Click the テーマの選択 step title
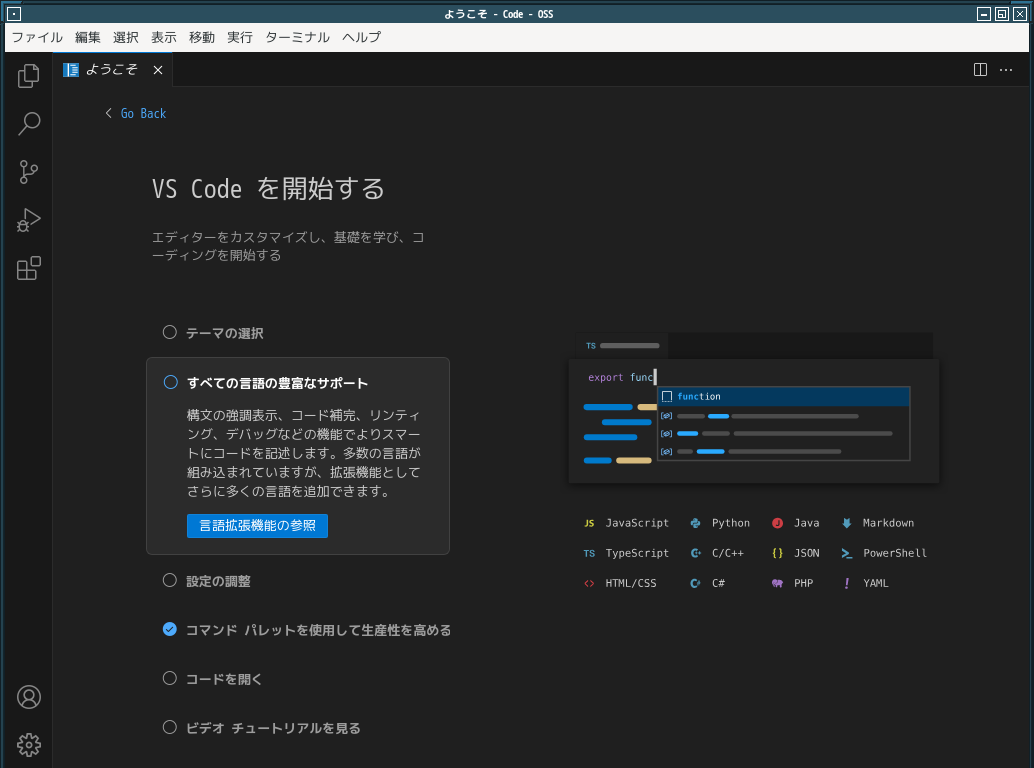 (x=225, y=334)
